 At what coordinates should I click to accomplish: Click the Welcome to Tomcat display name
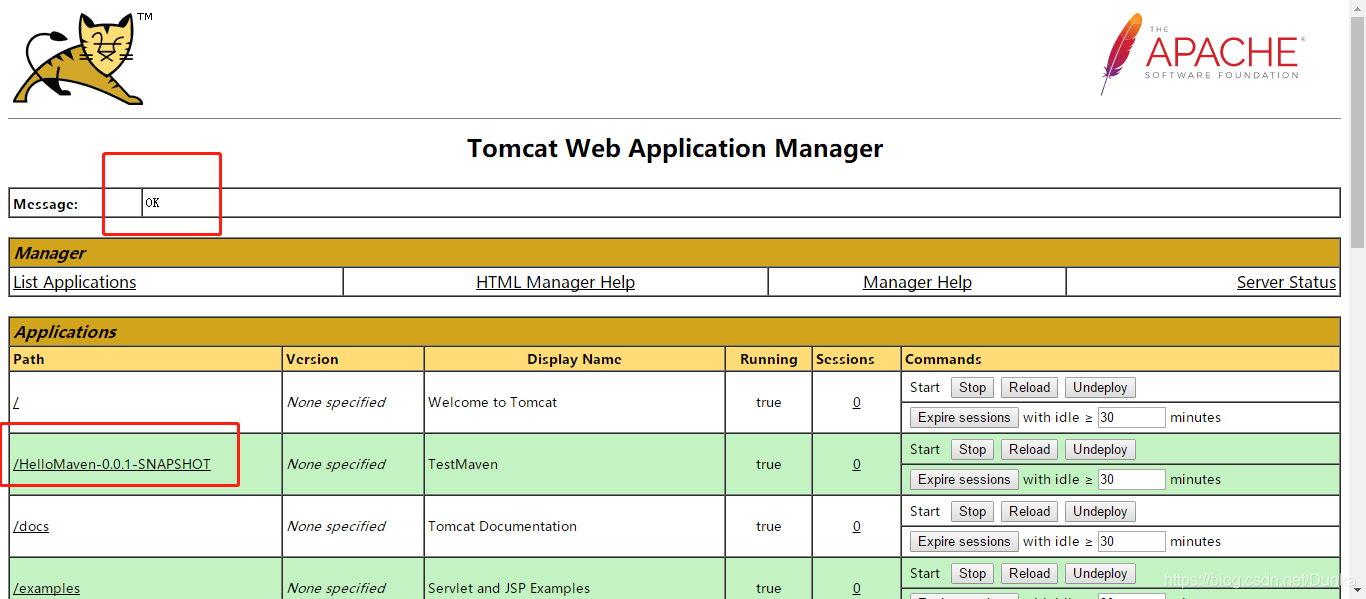click(492, 402)
